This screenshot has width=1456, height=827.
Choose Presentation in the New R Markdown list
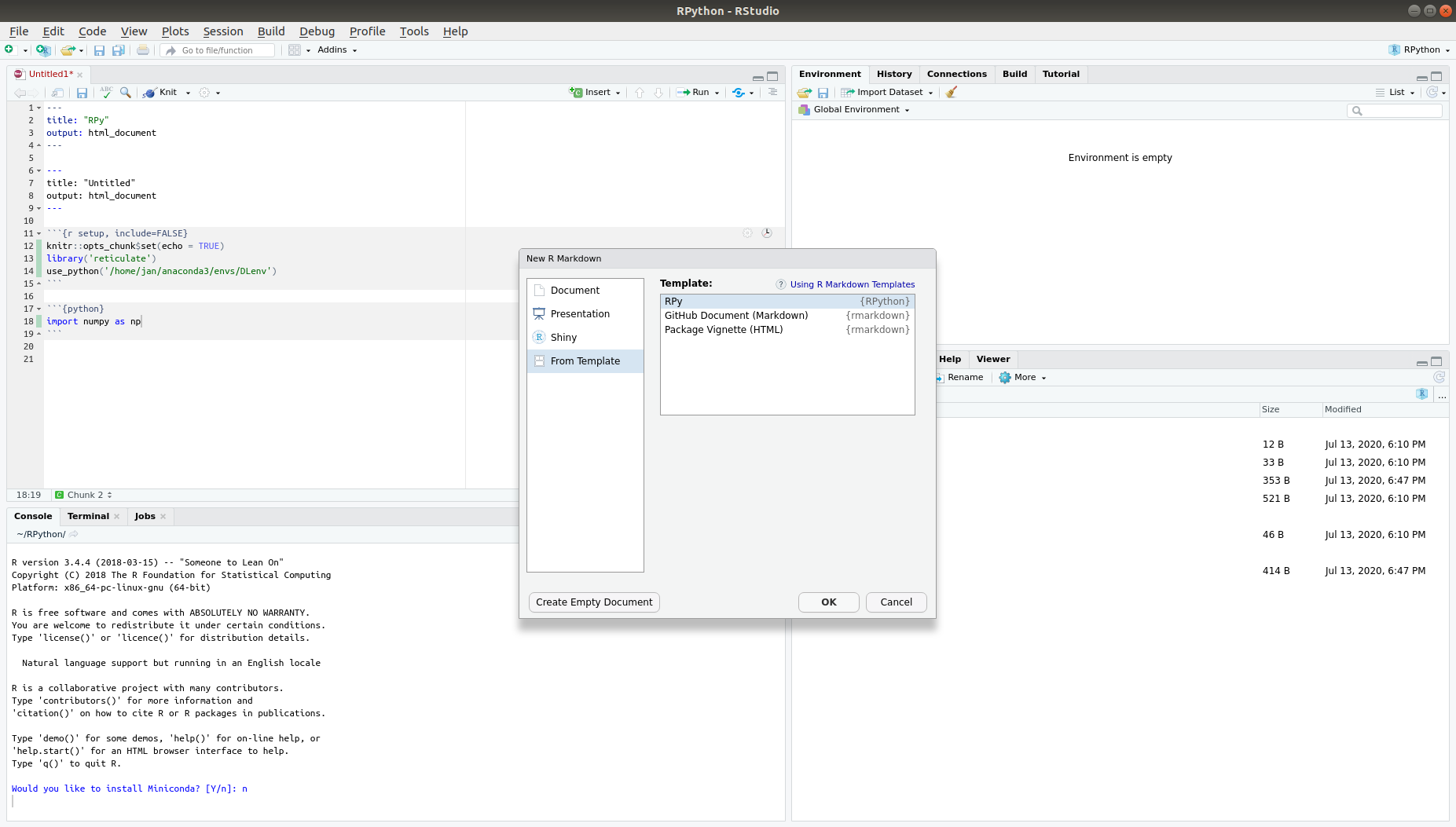[580, 313]
